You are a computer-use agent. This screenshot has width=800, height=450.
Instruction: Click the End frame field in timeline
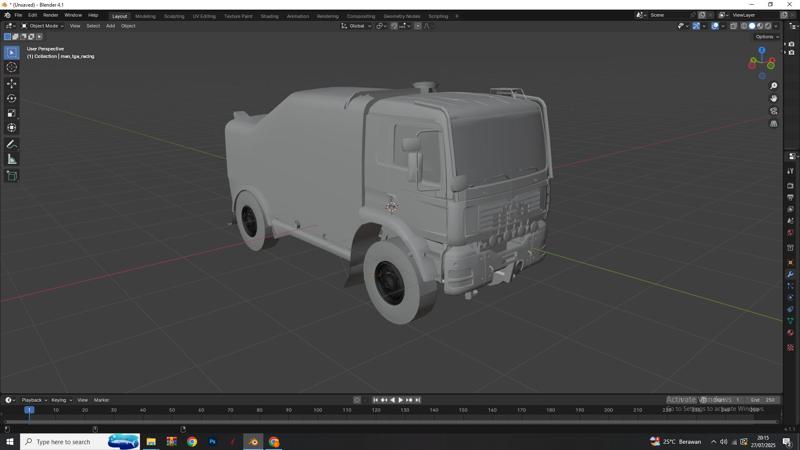pyautogui.click(x=763, y=400)
